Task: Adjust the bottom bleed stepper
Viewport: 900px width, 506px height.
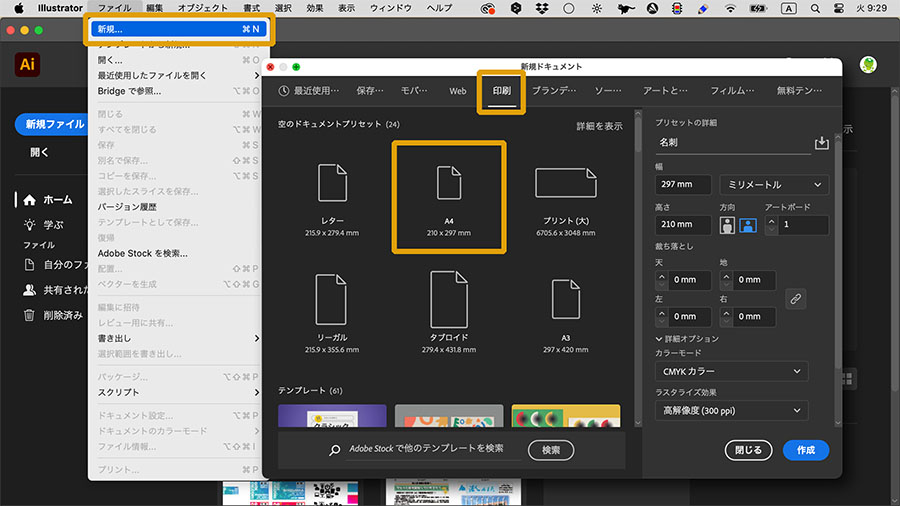Action: point(726,280)
